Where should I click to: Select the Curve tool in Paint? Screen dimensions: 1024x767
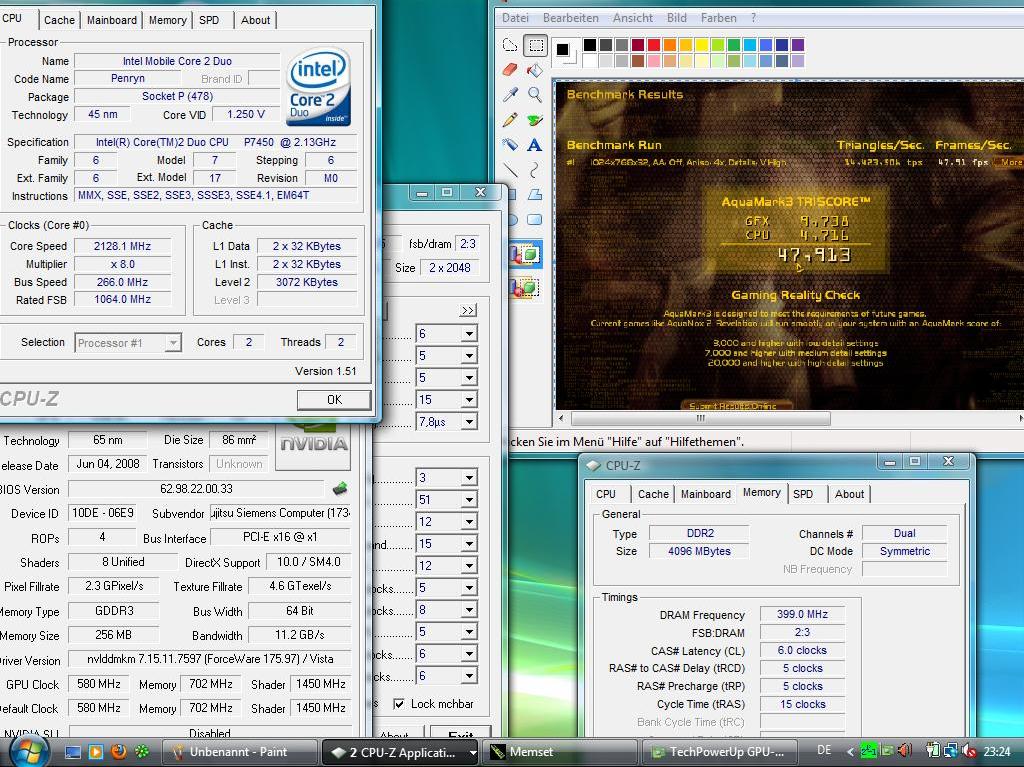tap(536, 170)
